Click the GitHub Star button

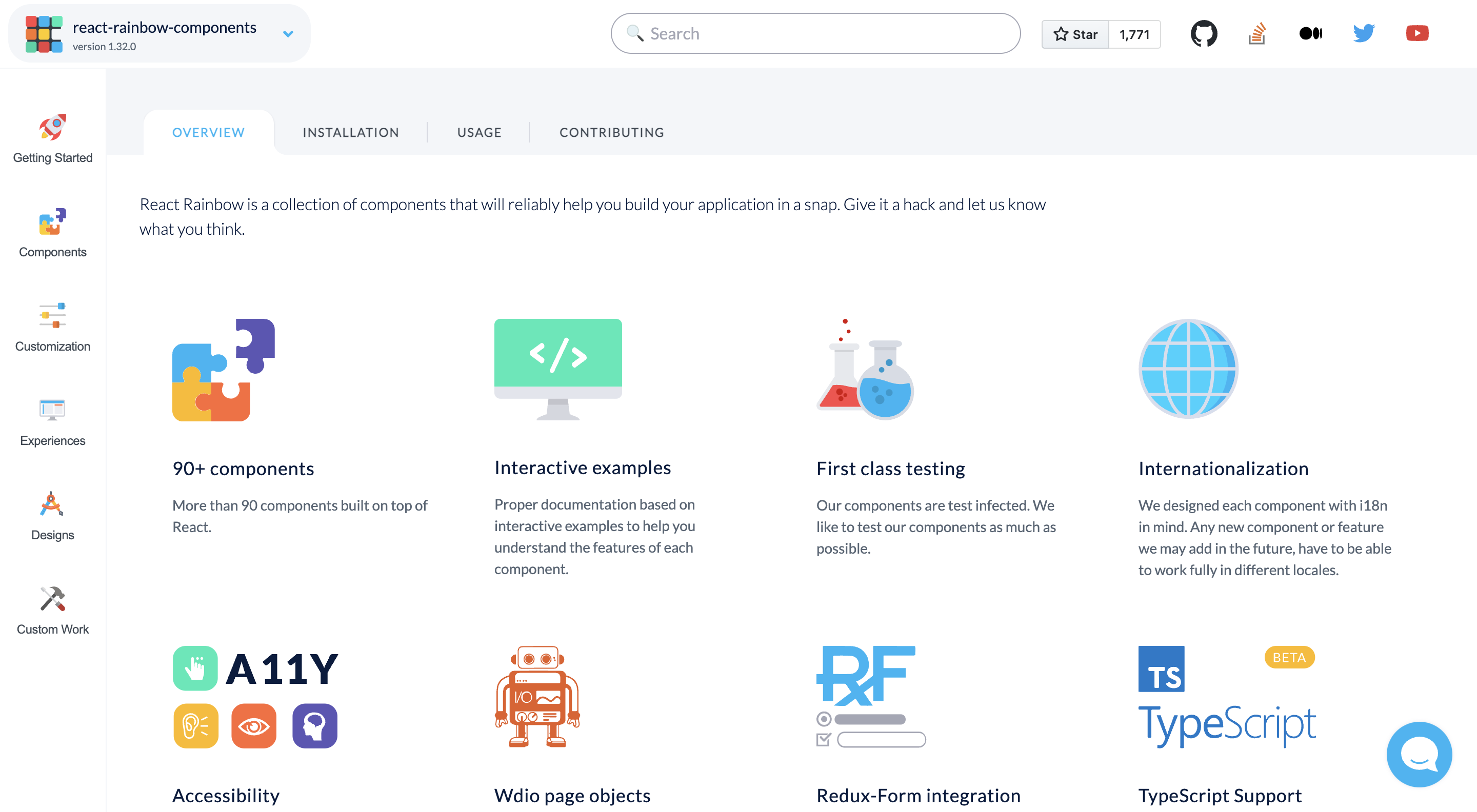pos(1075,34)
